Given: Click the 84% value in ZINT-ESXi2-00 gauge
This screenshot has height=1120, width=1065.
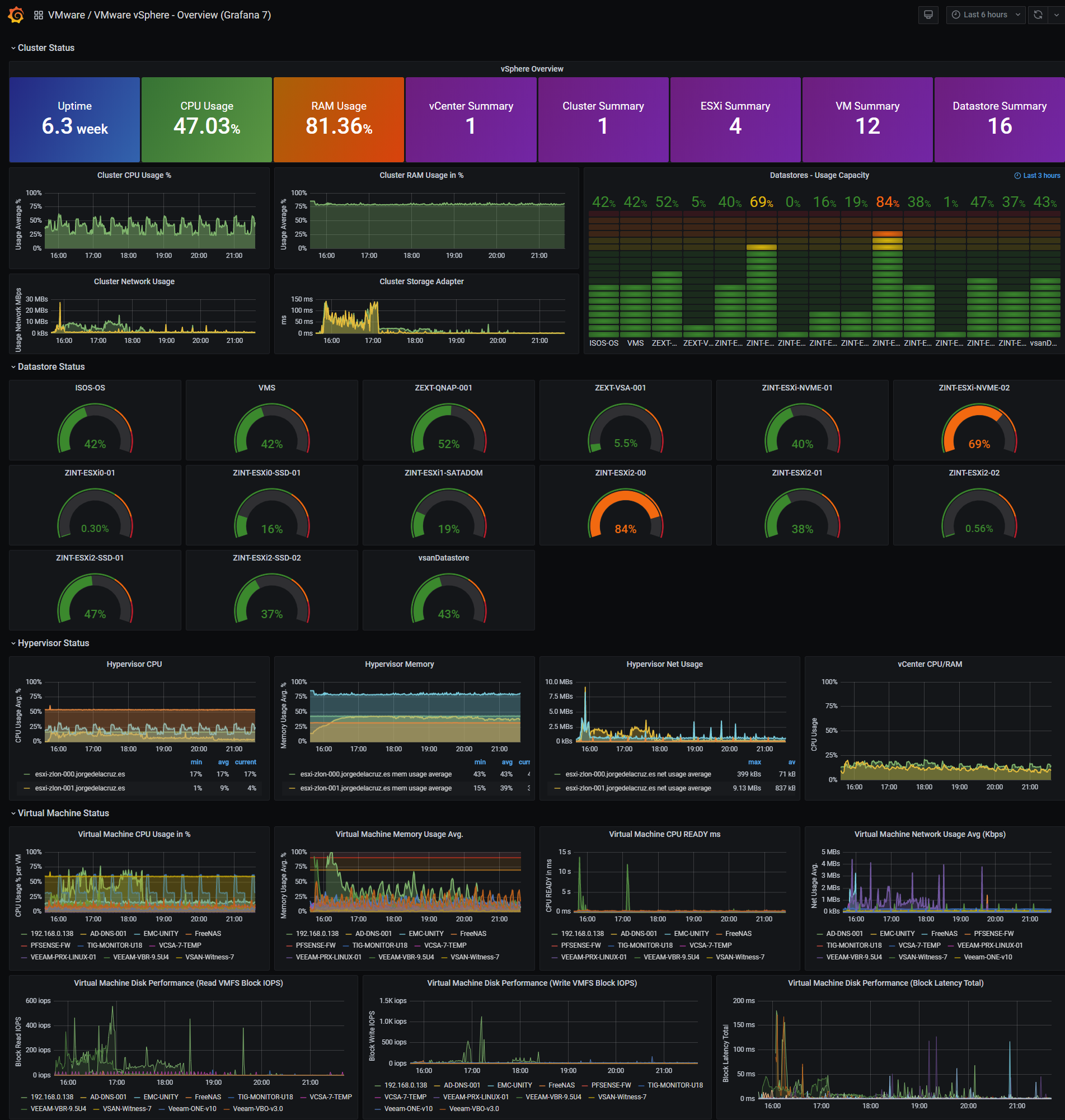Looking at the screenshot, I should (x=625, y=529).
